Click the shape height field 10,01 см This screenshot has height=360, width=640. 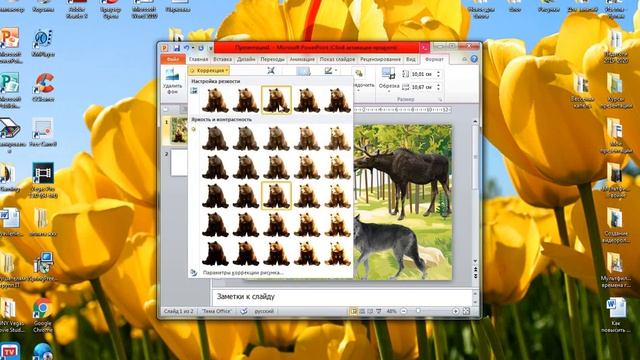pos(422,74)
